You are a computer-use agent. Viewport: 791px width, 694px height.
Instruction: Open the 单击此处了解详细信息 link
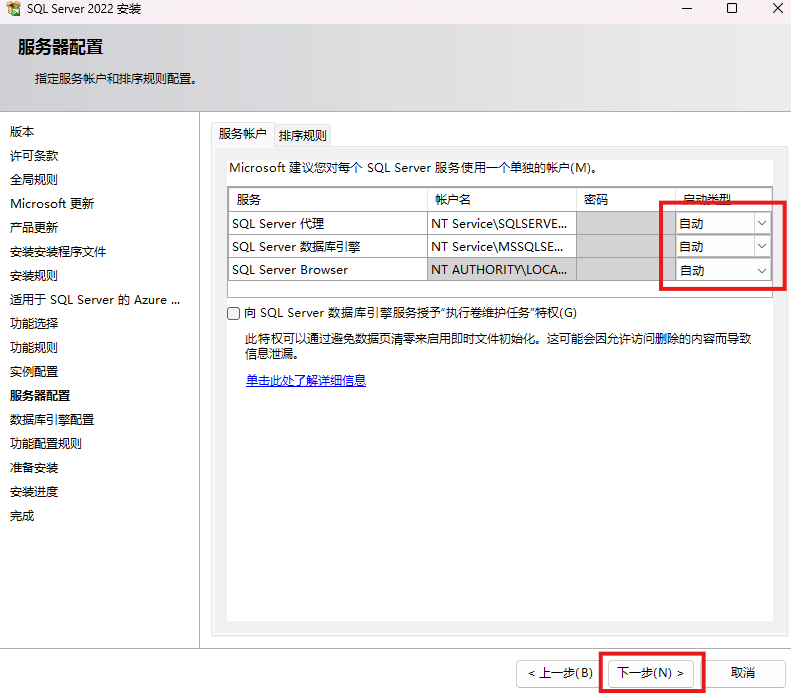[x=306, y=380]
